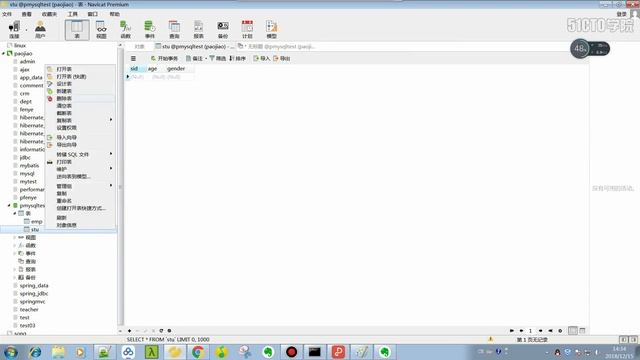The height and width of the screenshot is (360, 640).
Task: Select the Model (模型) toolbar icon
Action: (x=271, y=30)
